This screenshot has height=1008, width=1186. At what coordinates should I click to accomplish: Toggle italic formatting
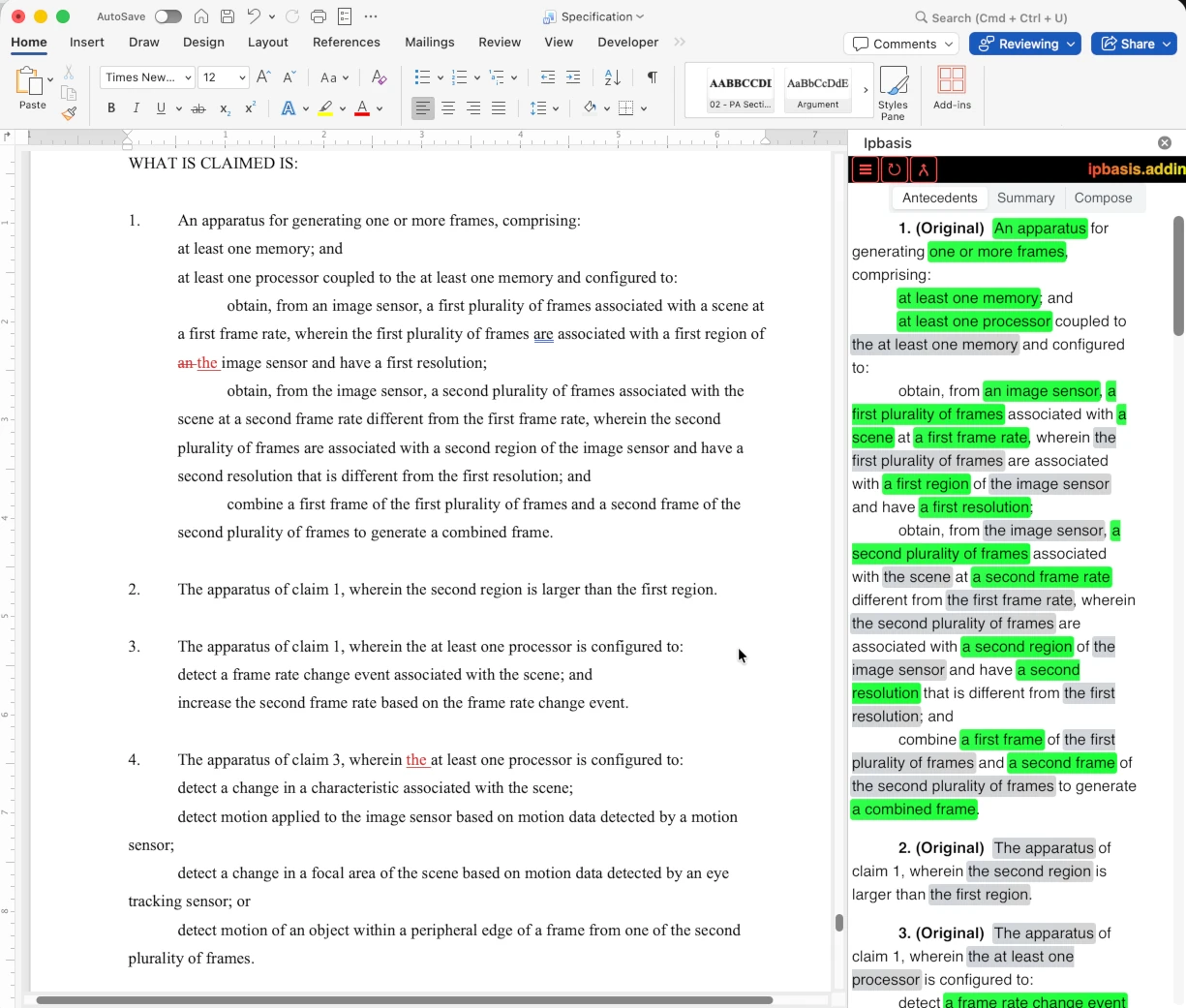point(137,108)
